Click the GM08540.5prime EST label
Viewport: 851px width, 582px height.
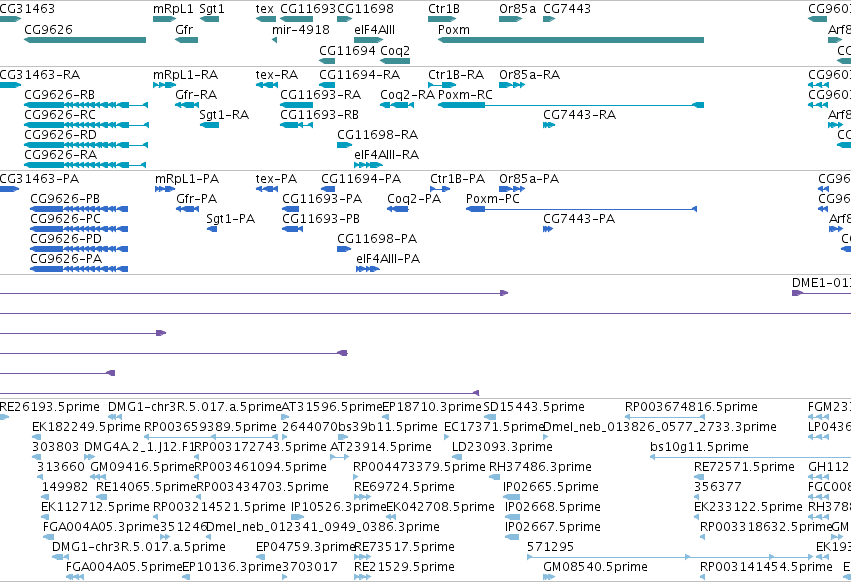(595, 567)
